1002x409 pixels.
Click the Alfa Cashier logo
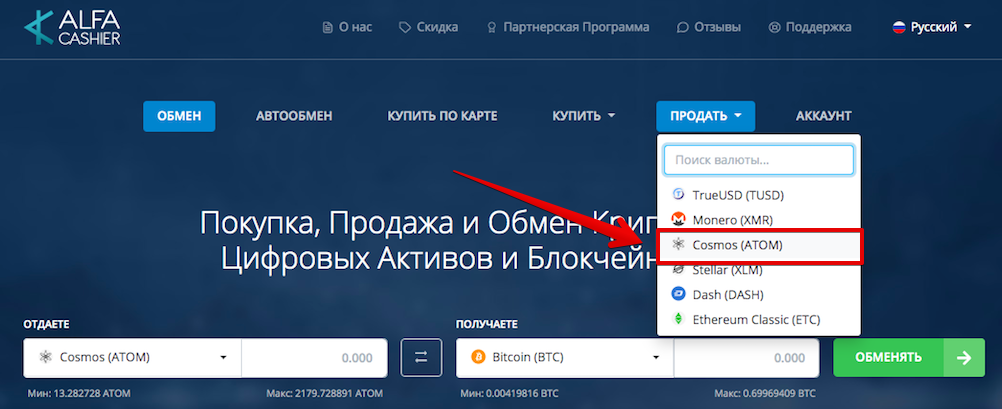72,27
